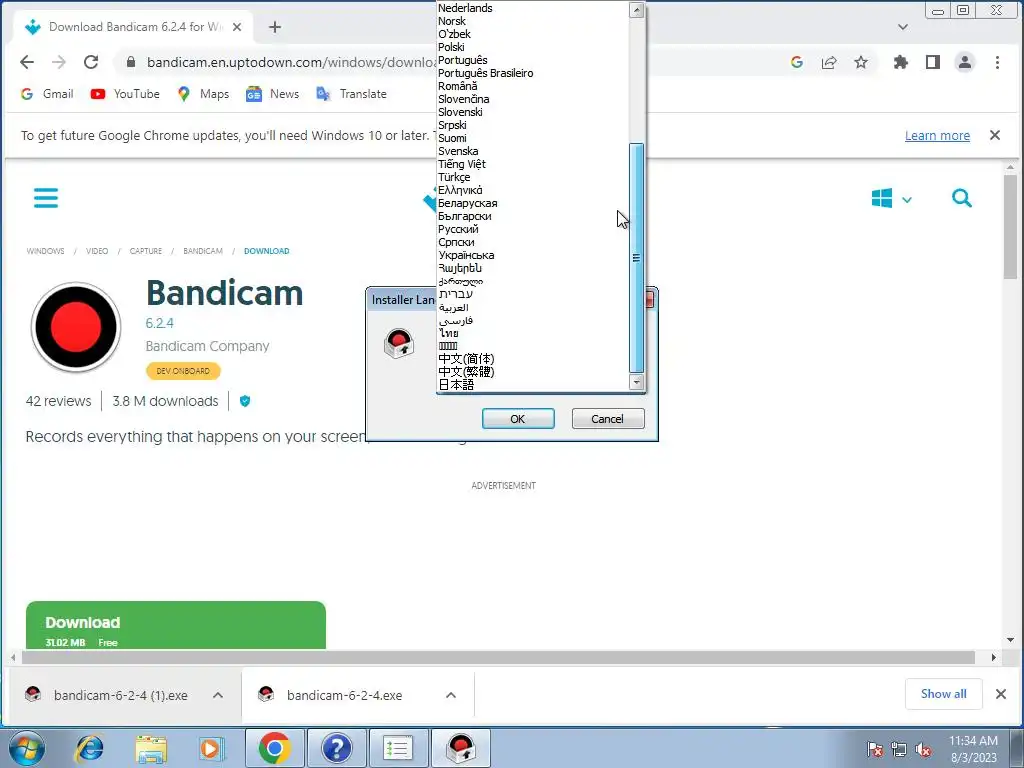Open the Windows Start menu
Viewport: 1024px width, 768px height.
click(x=27, y=748)
